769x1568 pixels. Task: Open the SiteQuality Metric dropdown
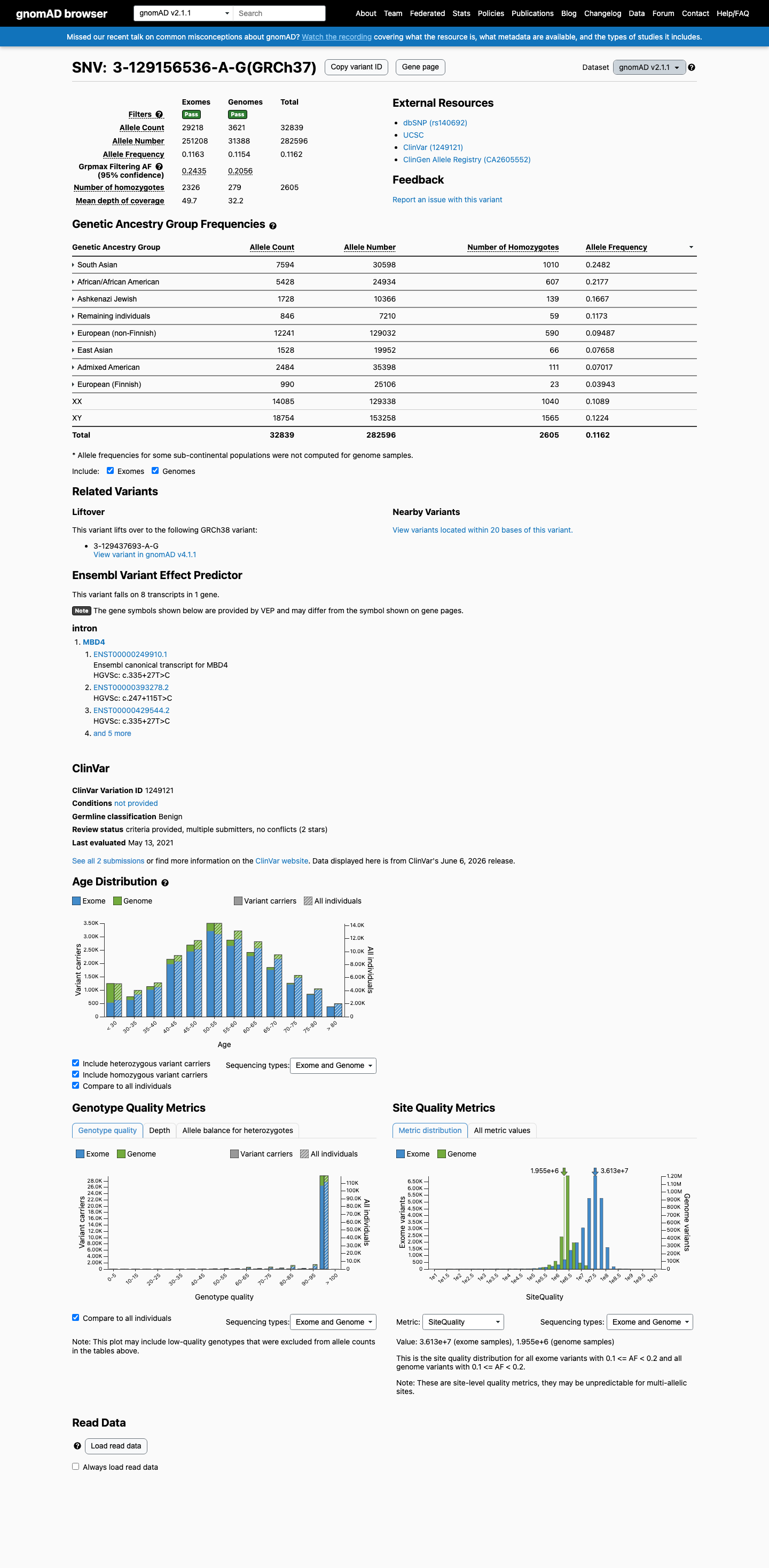[x=463, y=1321]
